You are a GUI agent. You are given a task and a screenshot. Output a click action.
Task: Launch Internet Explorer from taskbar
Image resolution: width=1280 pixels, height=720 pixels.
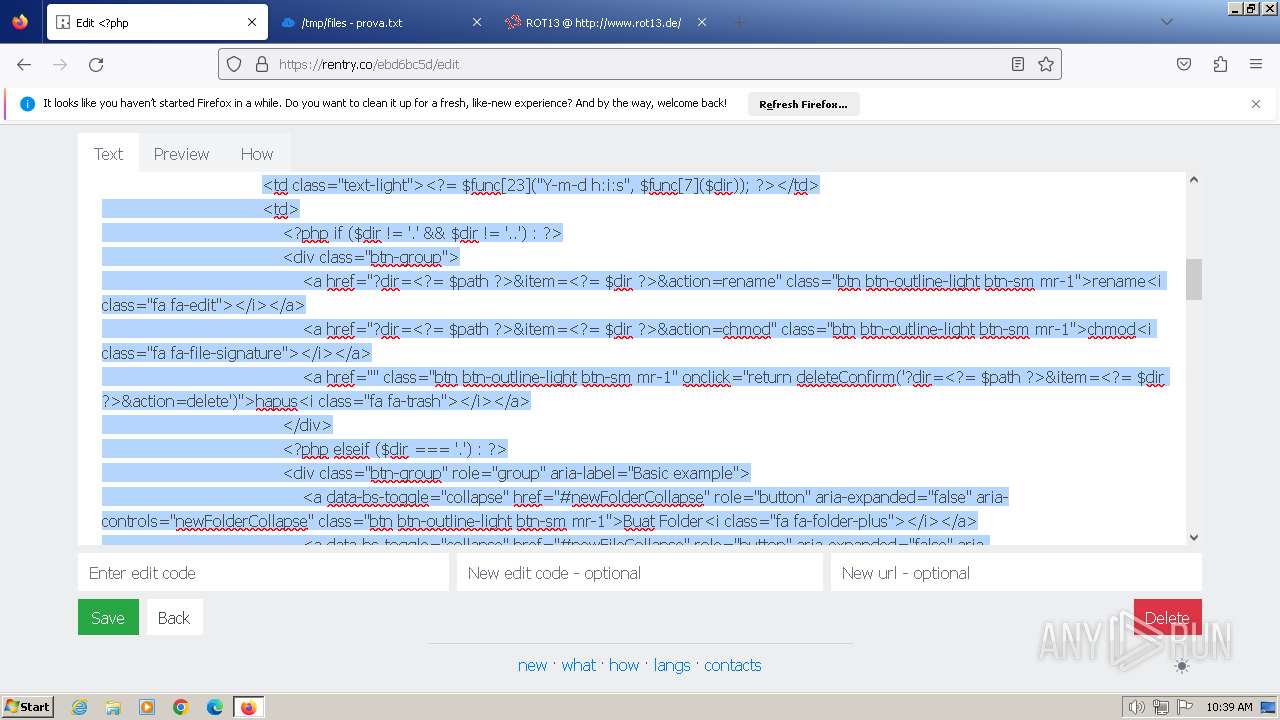pos(79,707)
